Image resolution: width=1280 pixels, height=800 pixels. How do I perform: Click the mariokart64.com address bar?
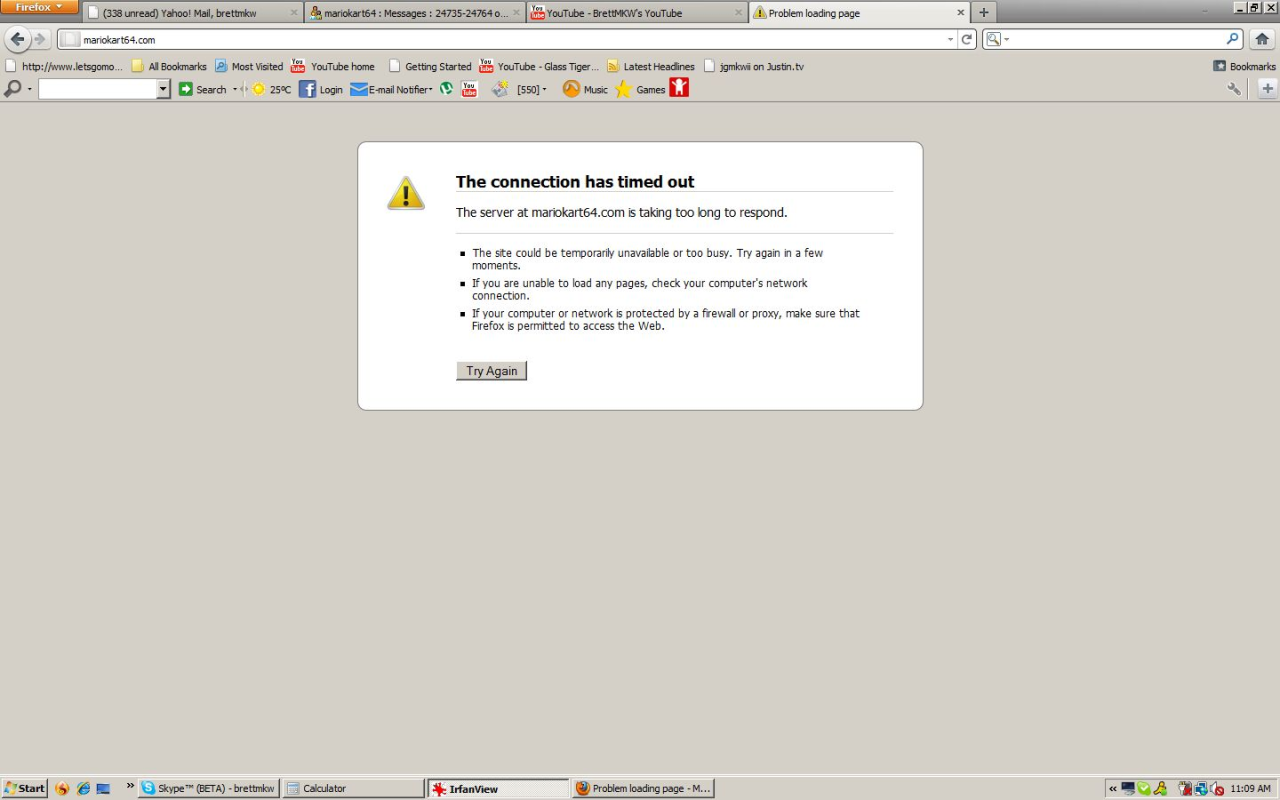pyautogui.click(x=500, y=39)
